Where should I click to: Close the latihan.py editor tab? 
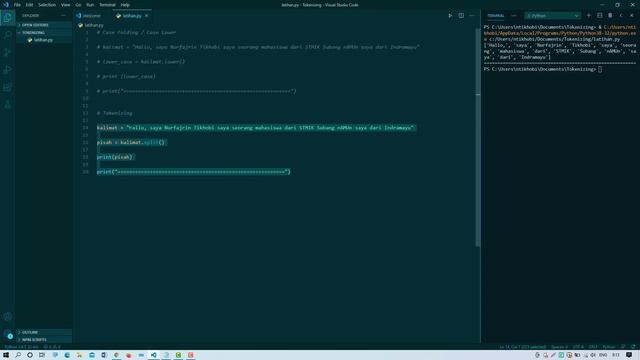point(147,16)
